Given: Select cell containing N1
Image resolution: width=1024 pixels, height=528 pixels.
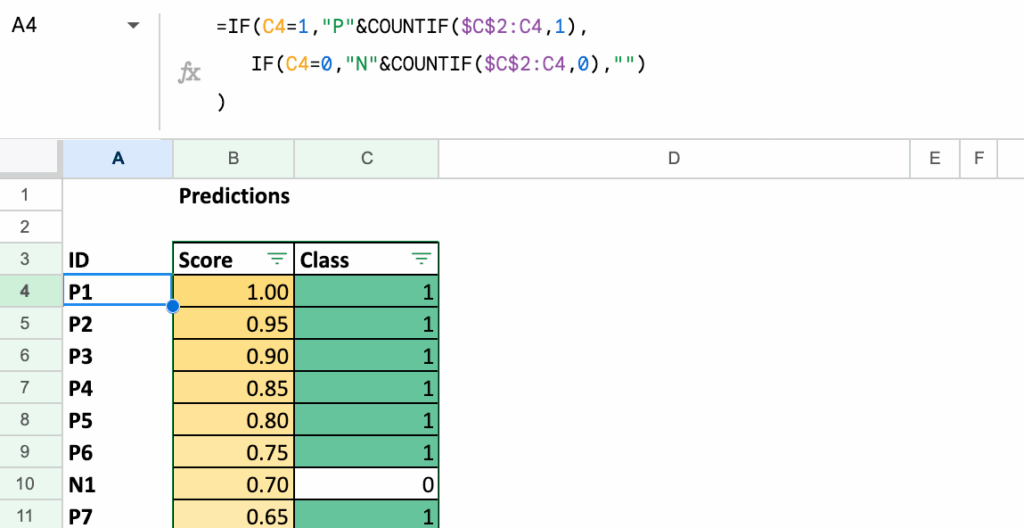Looking at the screenshot, I should pos(118,484).
